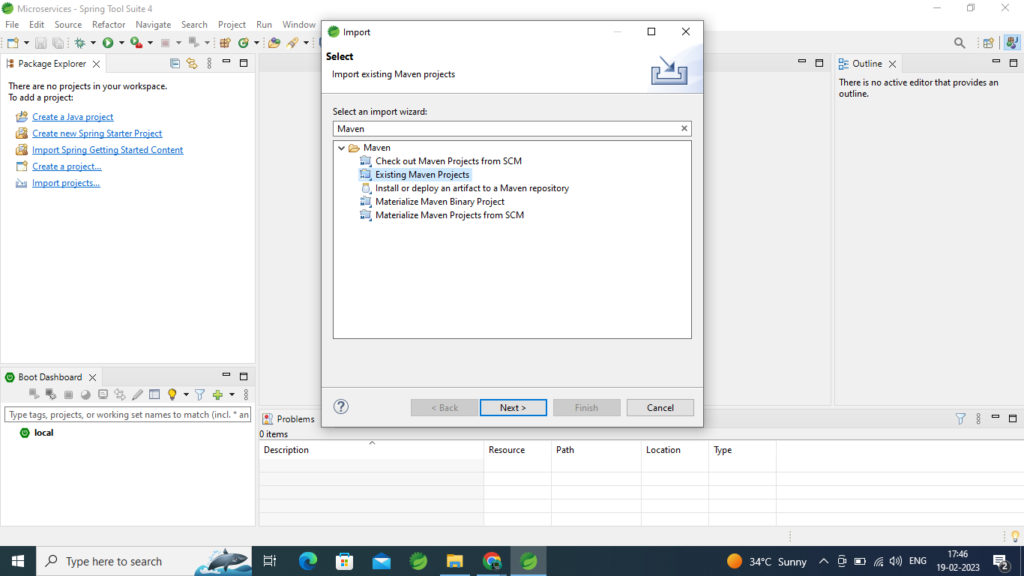Image resolution: width=1024 pixels, height=576 pixels.
Task: Click the green plus icon in Boot Dashboard
Action: (x=217, y=394)
